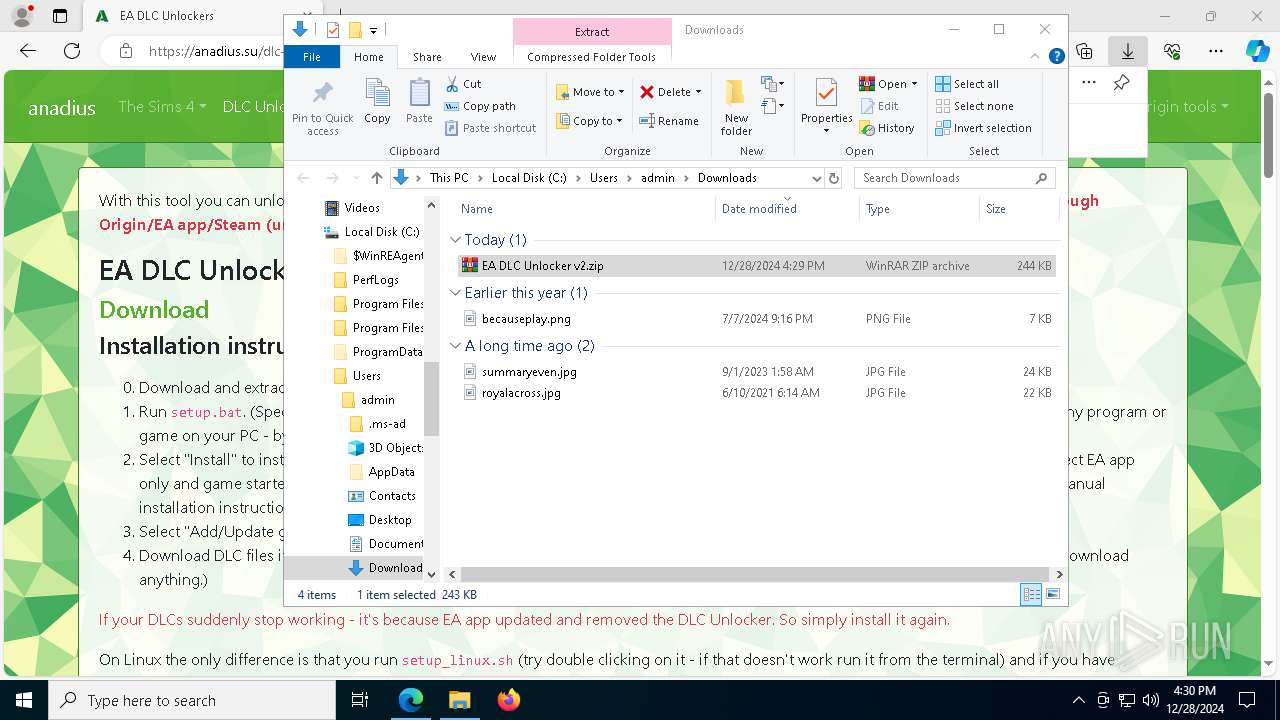
Task: Create a New folder
Action: (x=736, y=107)
